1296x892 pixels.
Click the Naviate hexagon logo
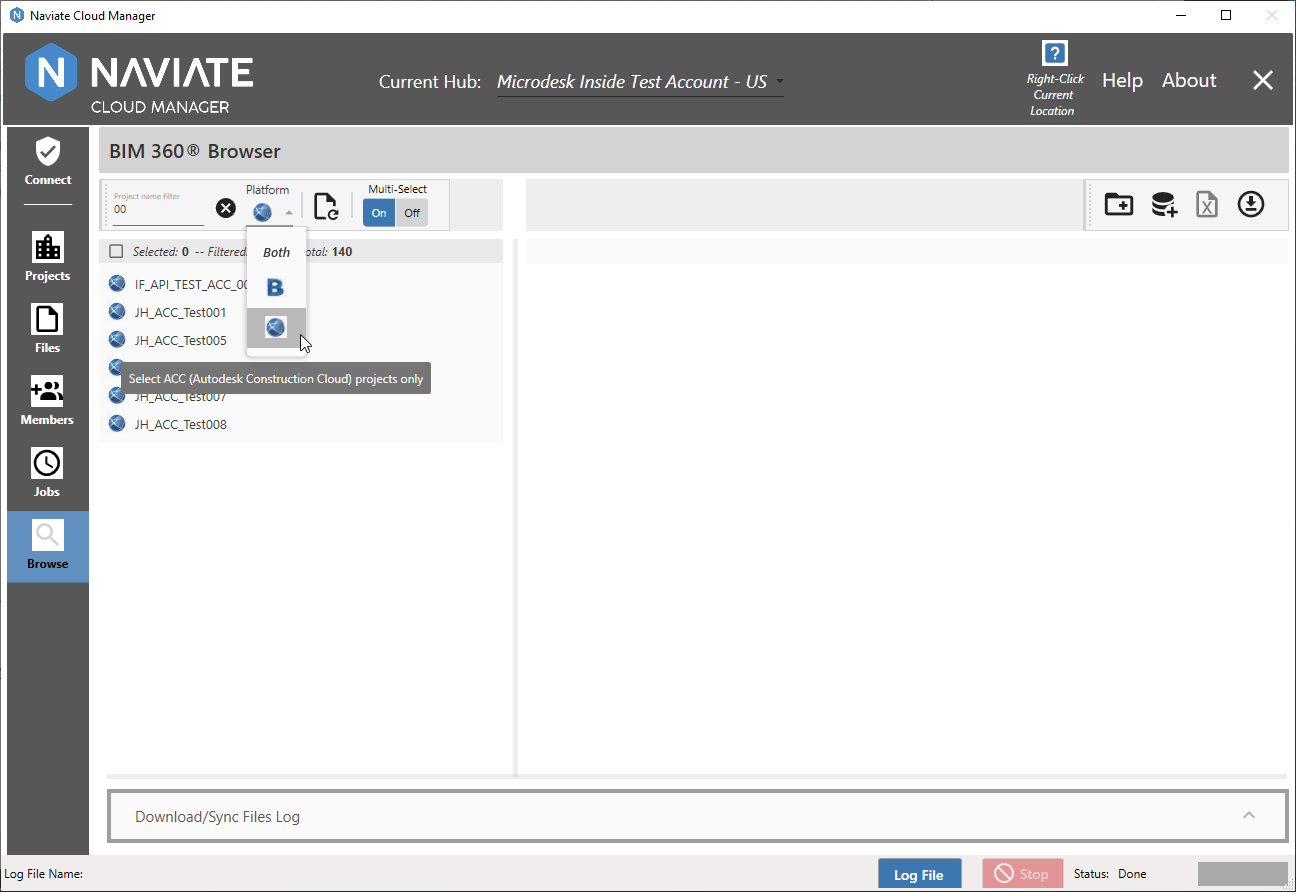tap(51, 73)
